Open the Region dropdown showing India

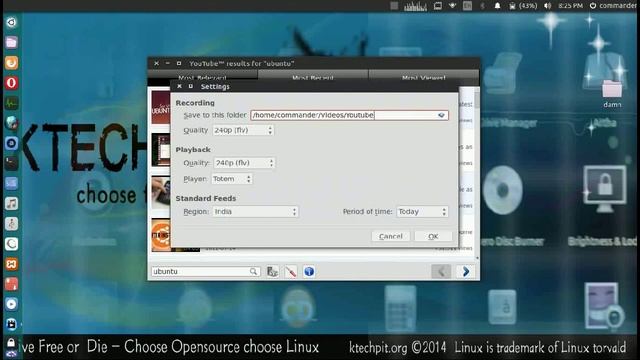(x=255, y=211)
